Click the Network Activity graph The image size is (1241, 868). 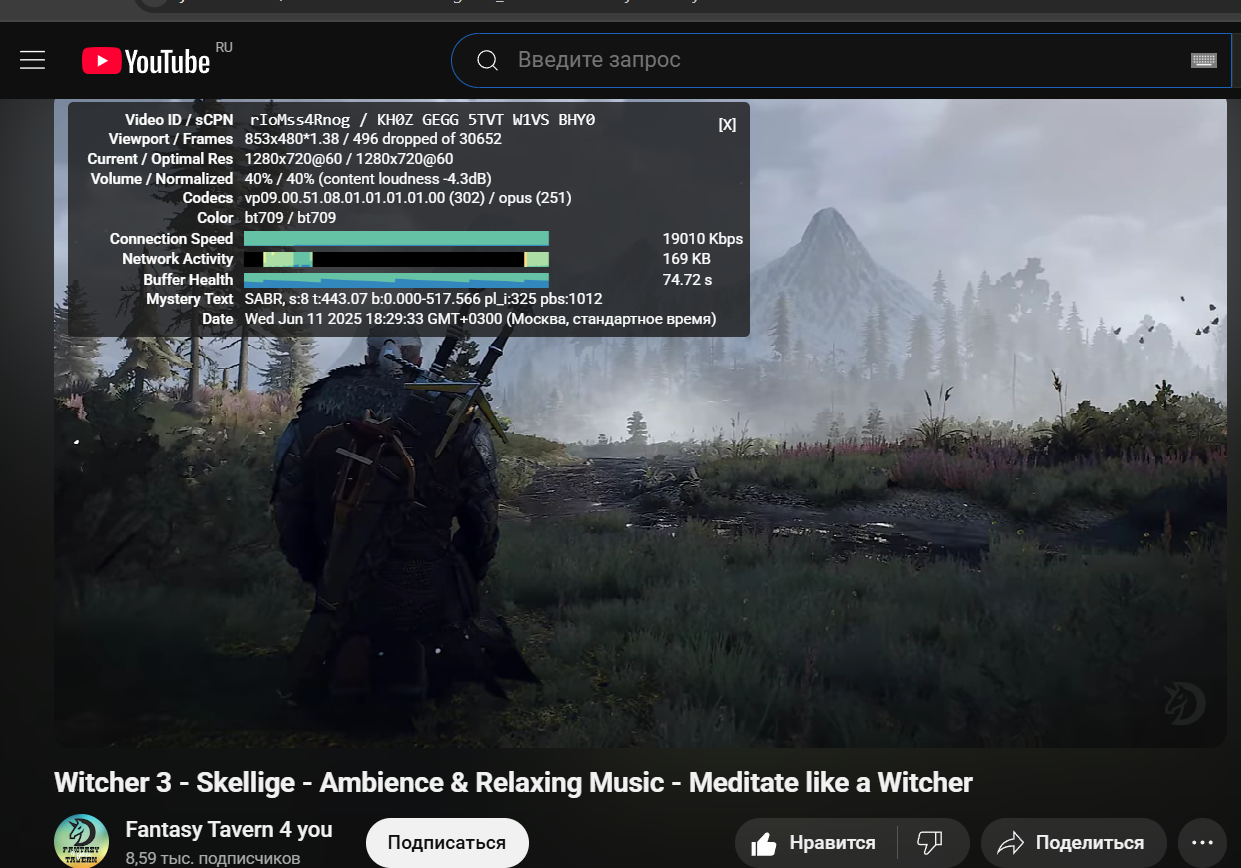click(396, 259)
